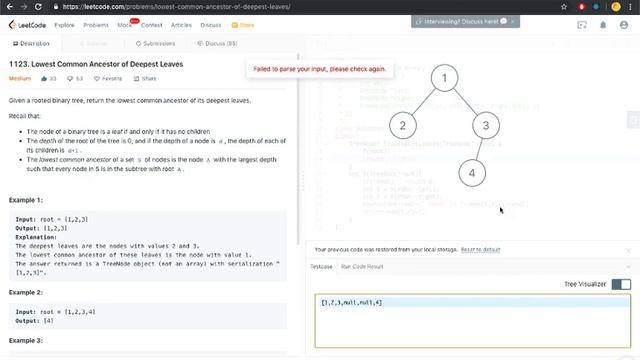The width and height of the screenshot is (640, 360).
Task: Open the Problems menu
Action: (x=96, y=25)
